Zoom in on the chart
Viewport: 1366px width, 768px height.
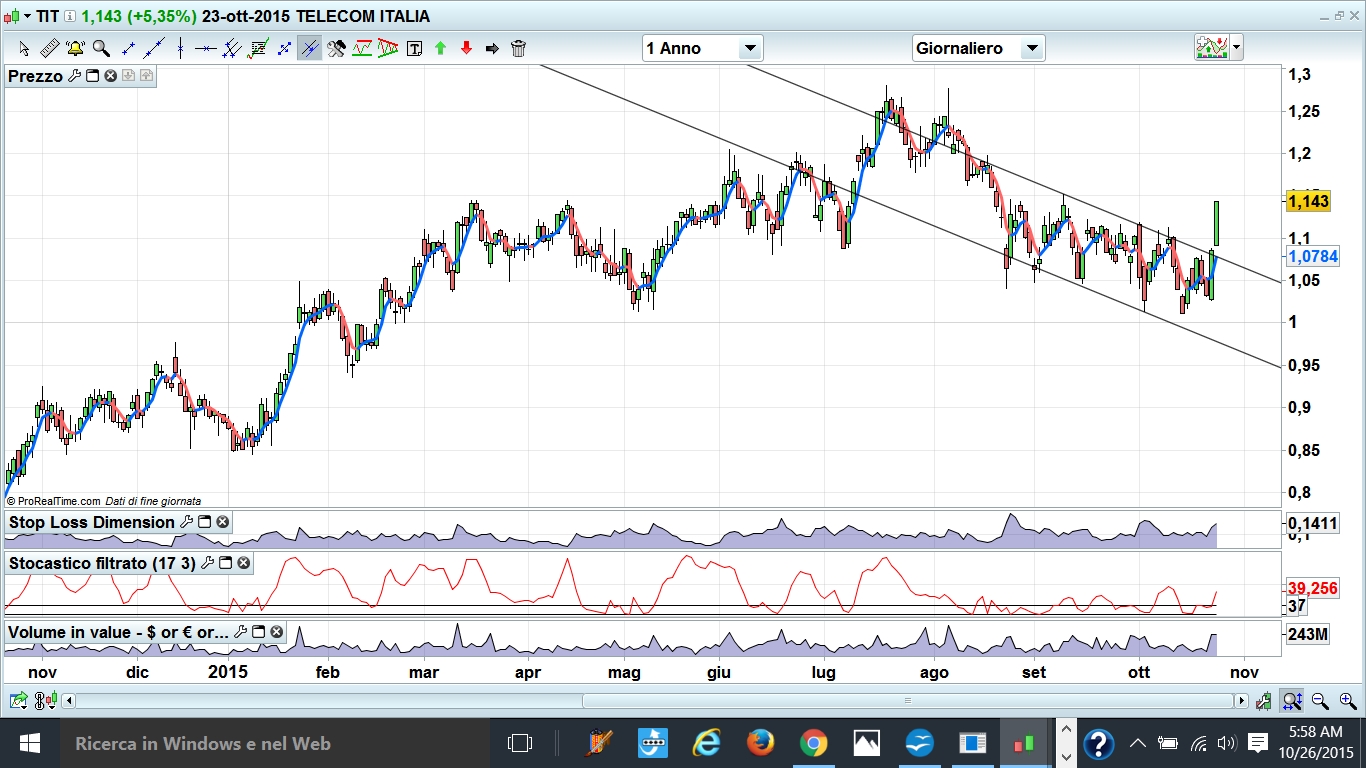click(1347, 701)
